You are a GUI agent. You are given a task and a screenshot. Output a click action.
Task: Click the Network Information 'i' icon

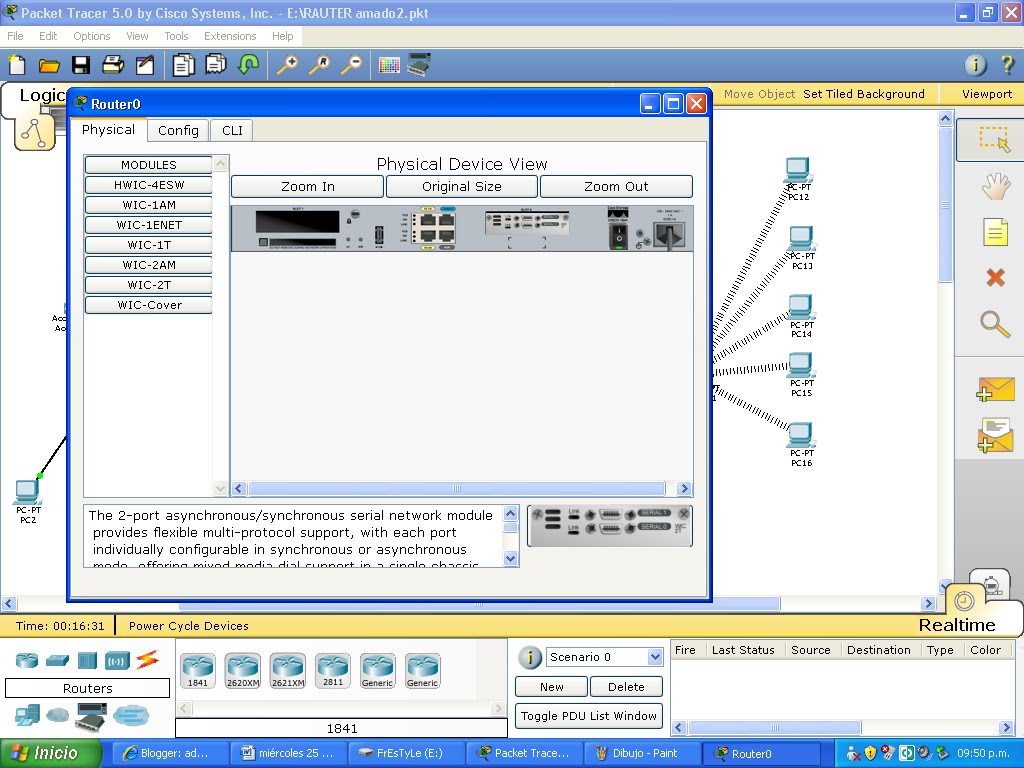(976, 65)
